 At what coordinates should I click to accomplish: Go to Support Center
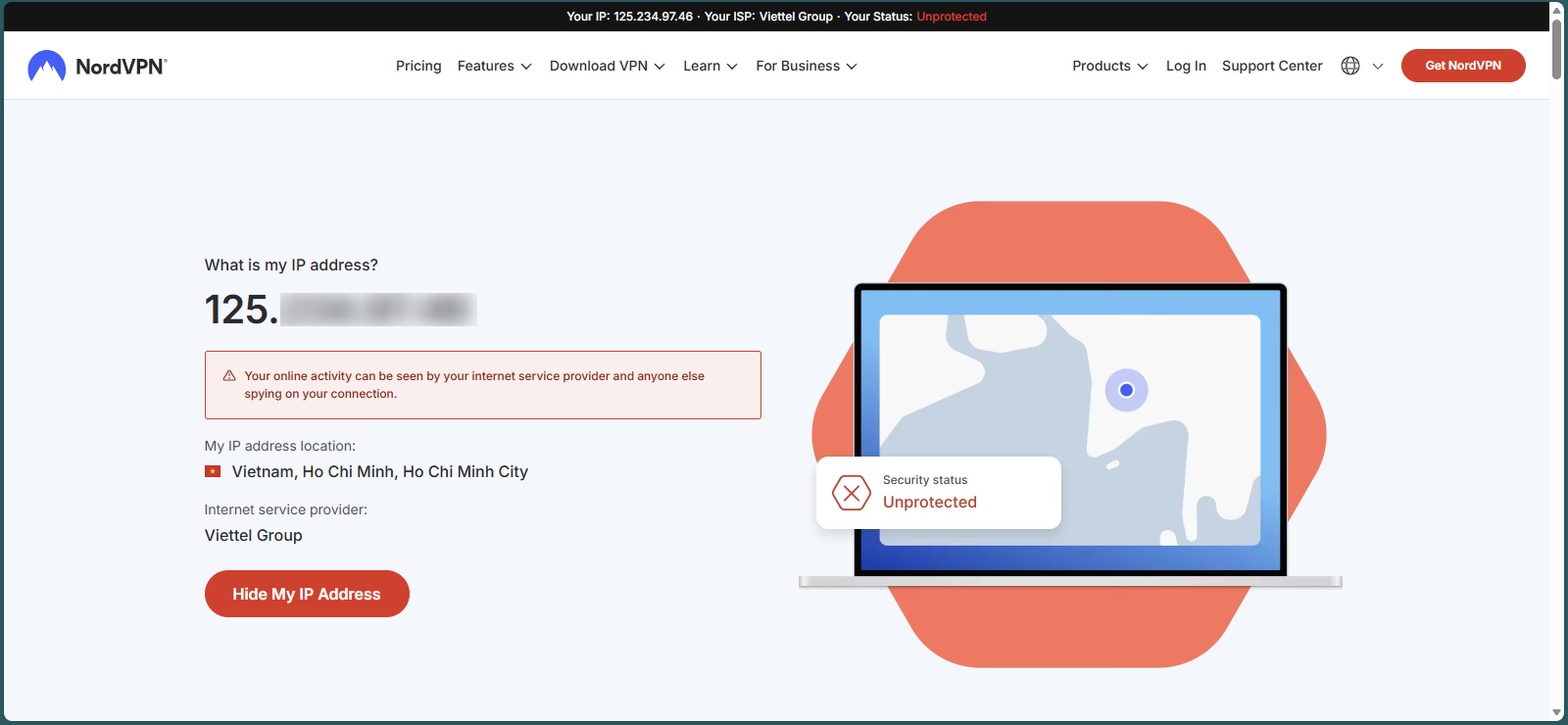pos(1272,66)
